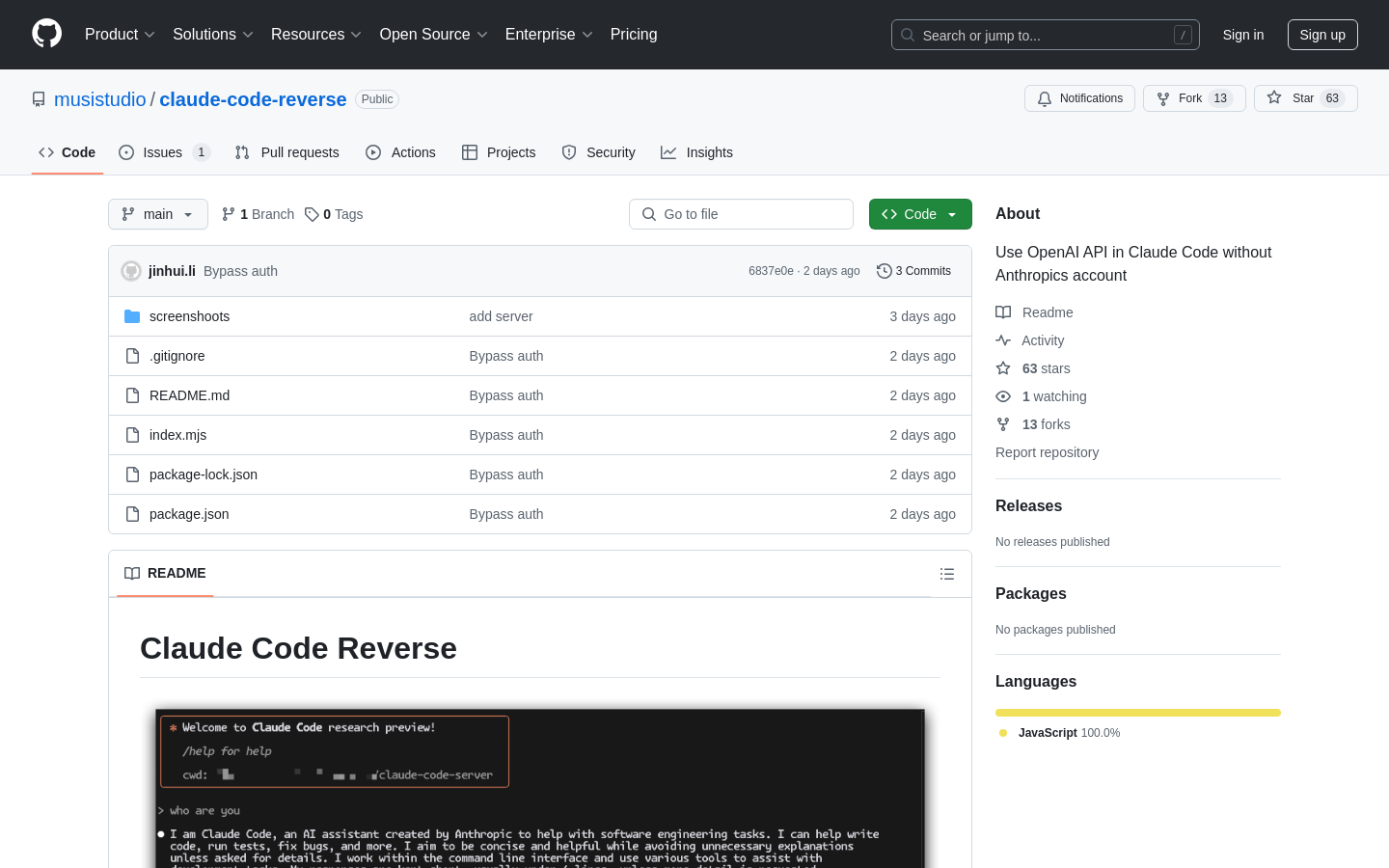Click jinhui.li avatar image

[x=131, y=271]
